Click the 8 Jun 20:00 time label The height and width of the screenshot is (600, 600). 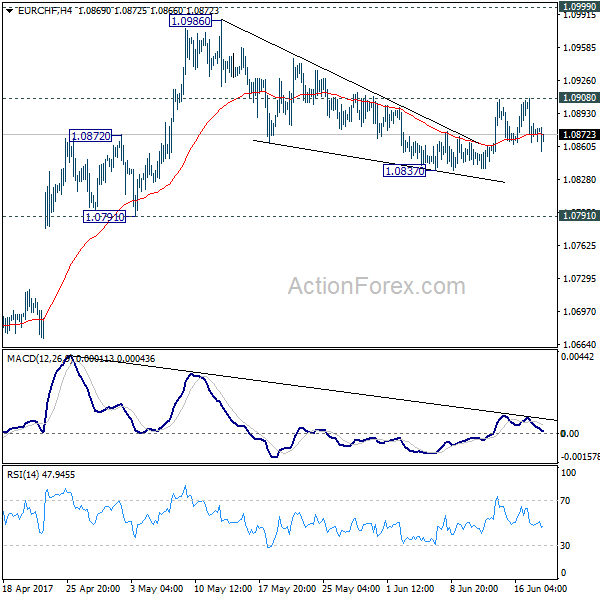pos(474,588)
